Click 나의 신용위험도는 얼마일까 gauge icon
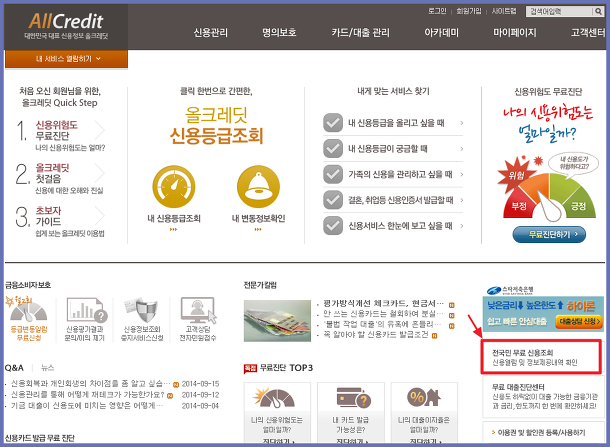 pyautogui.click(x=275, y=398)
